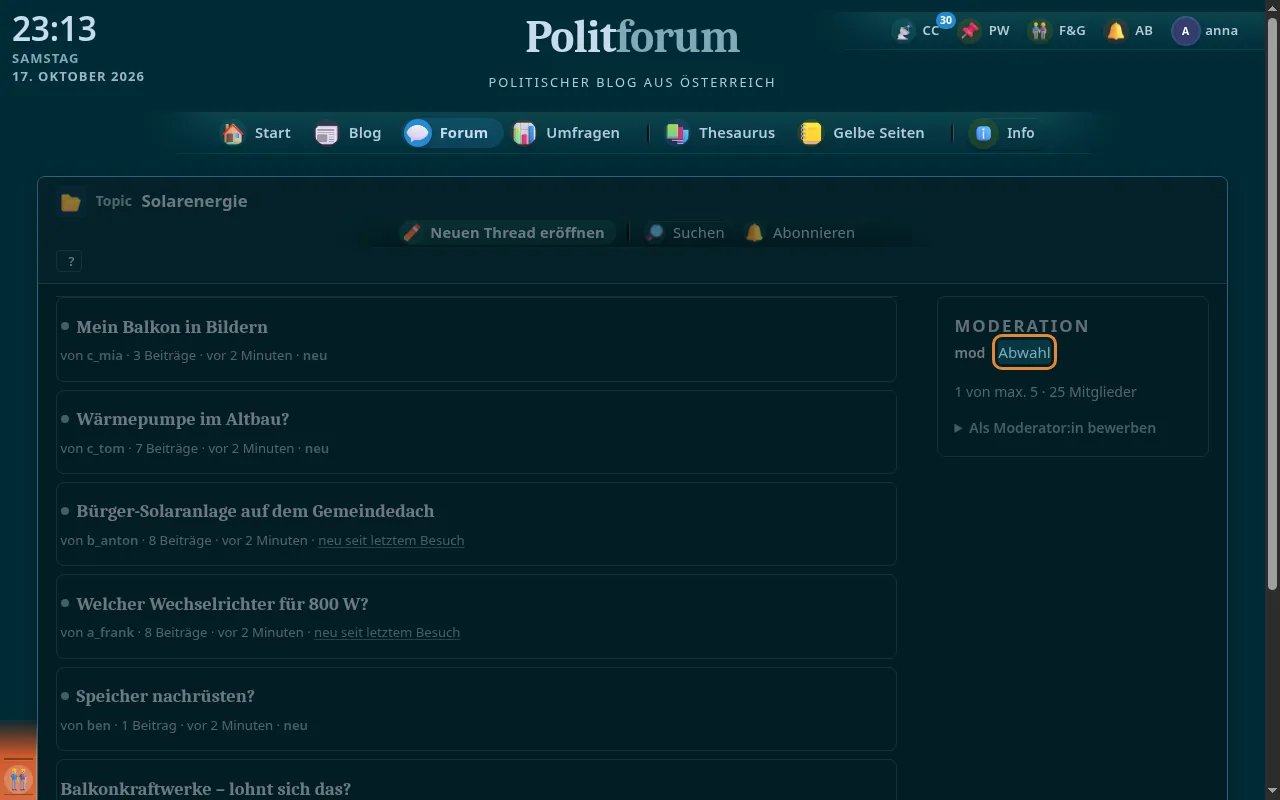Open the Blog section
Viewport: 1280px width, 800px height.
pyautogui.click(x=348, y=133)
